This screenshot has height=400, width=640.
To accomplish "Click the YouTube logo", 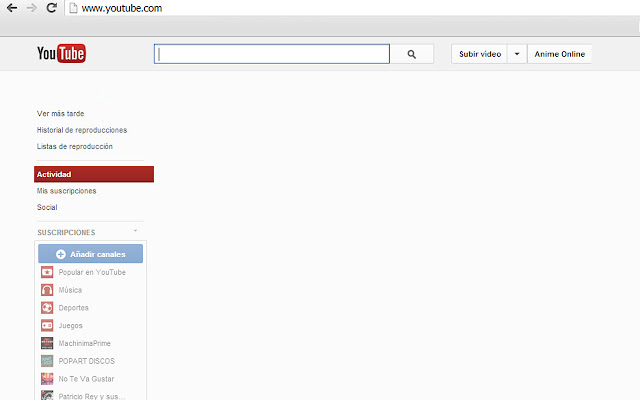I will [61, 53].
